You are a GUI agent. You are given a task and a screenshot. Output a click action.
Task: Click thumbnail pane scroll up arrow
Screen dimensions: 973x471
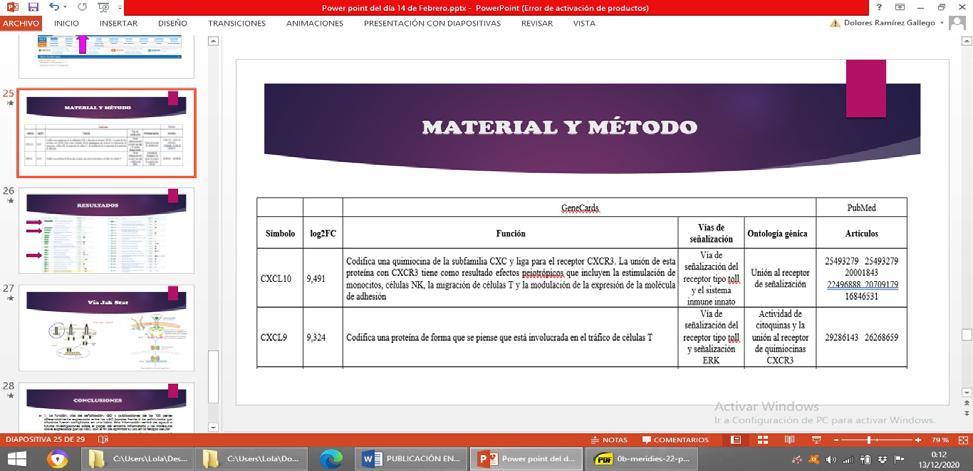click(x=213, y=41)
